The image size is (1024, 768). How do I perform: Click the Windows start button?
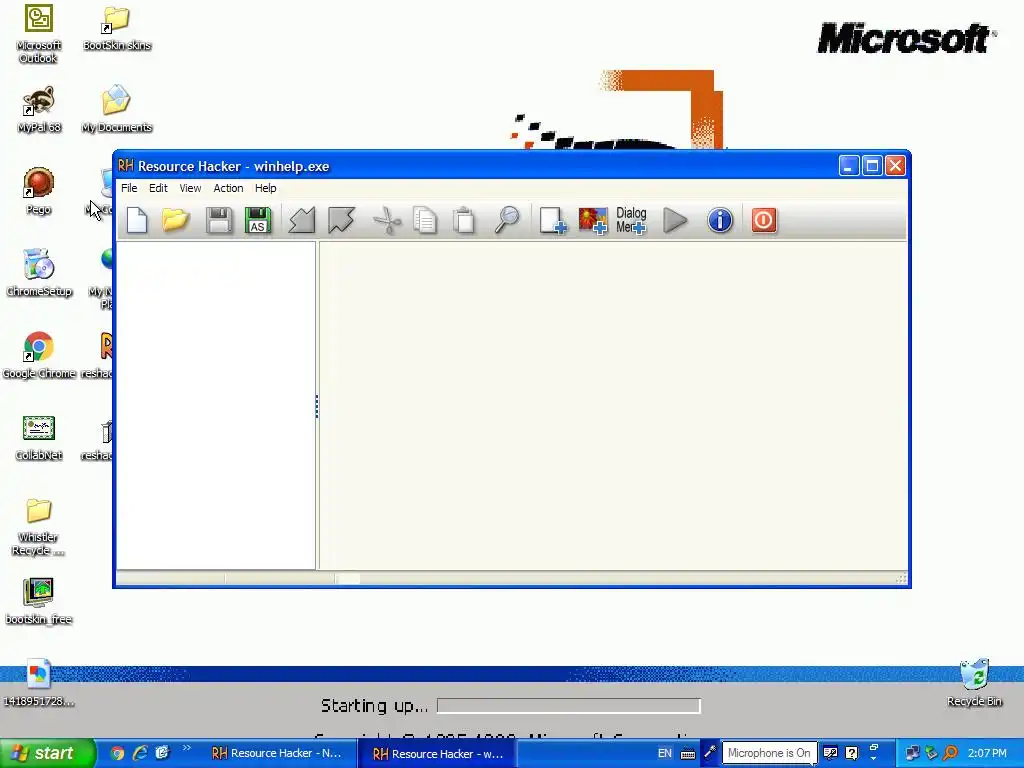(x=47, y=753)
